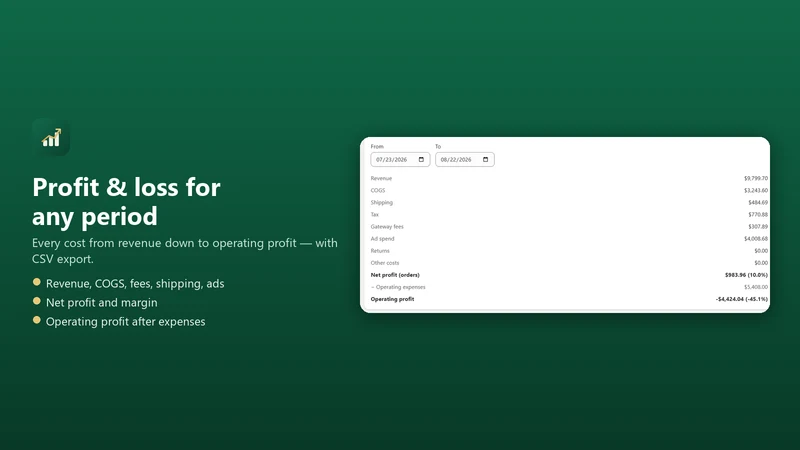Click the COGS amount $3,243.60
Viewport: 800px width, 450px height.
tap(756, 190)
